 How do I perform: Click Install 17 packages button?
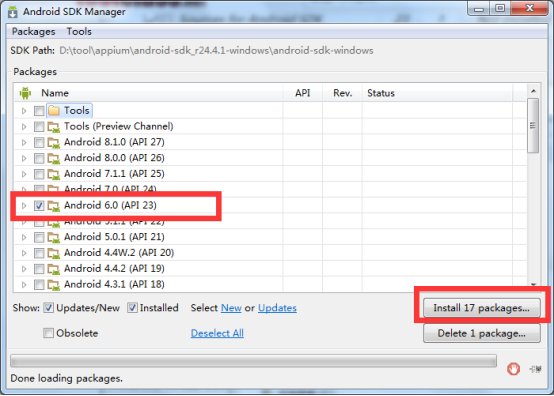coord(482,308)
